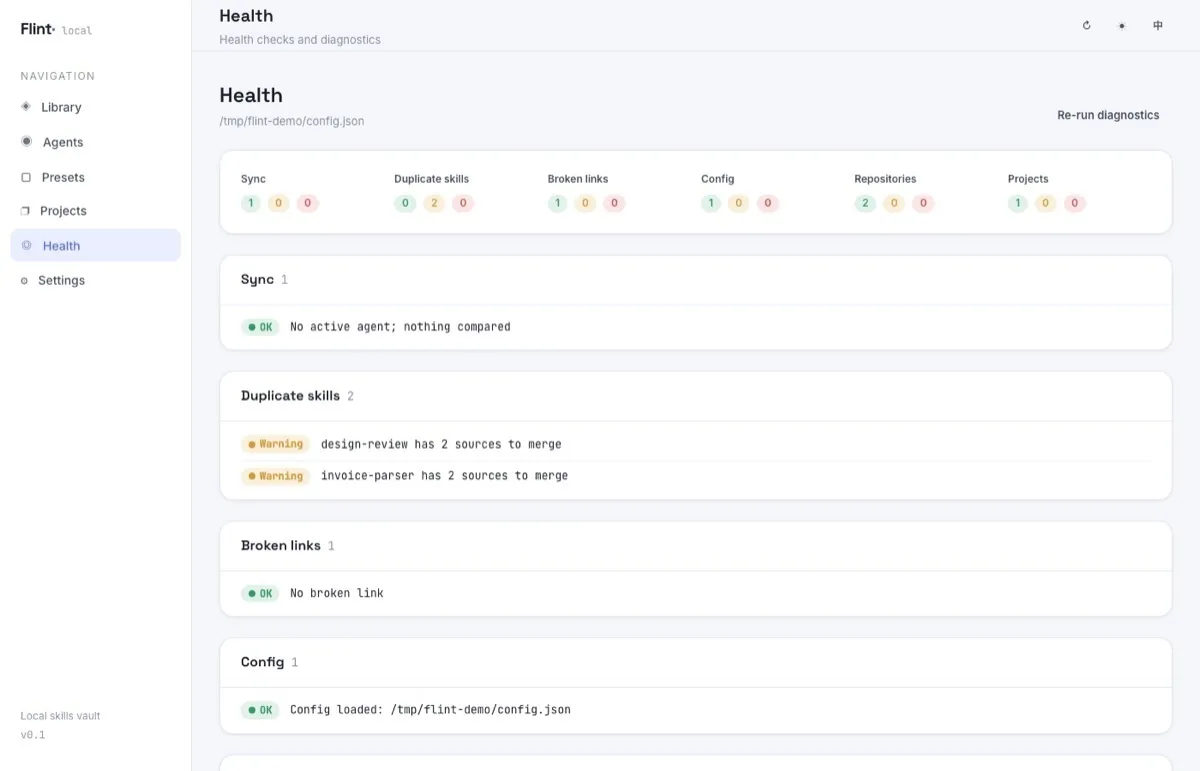Open the Agents navigation item
1200x771 pixels.
point(96,142)
